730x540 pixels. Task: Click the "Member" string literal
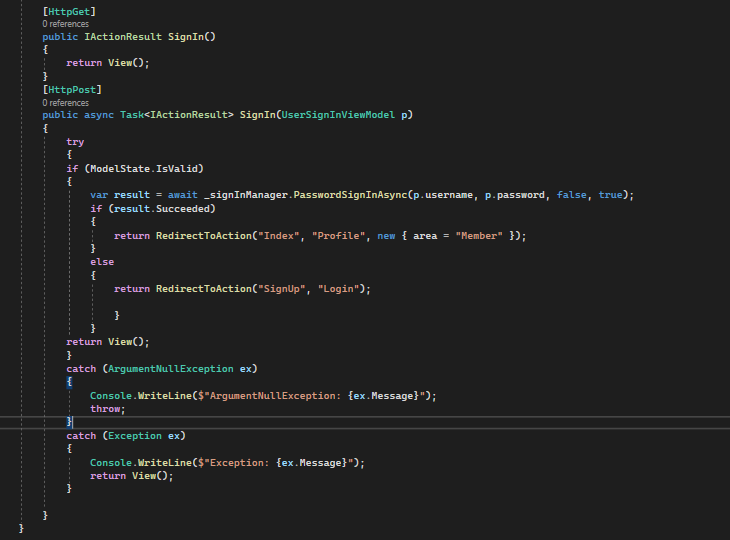(479, 236)
